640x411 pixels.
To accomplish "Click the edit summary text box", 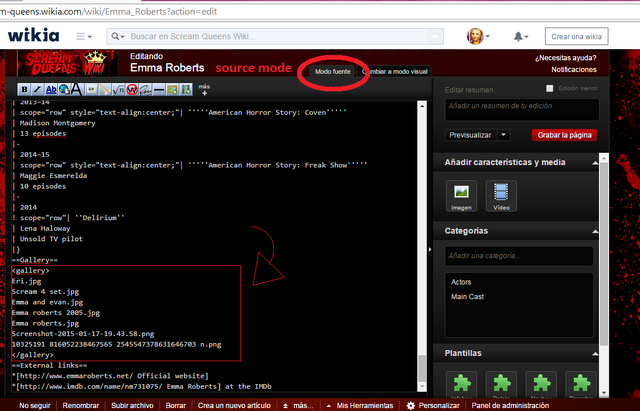I will 522,109.
